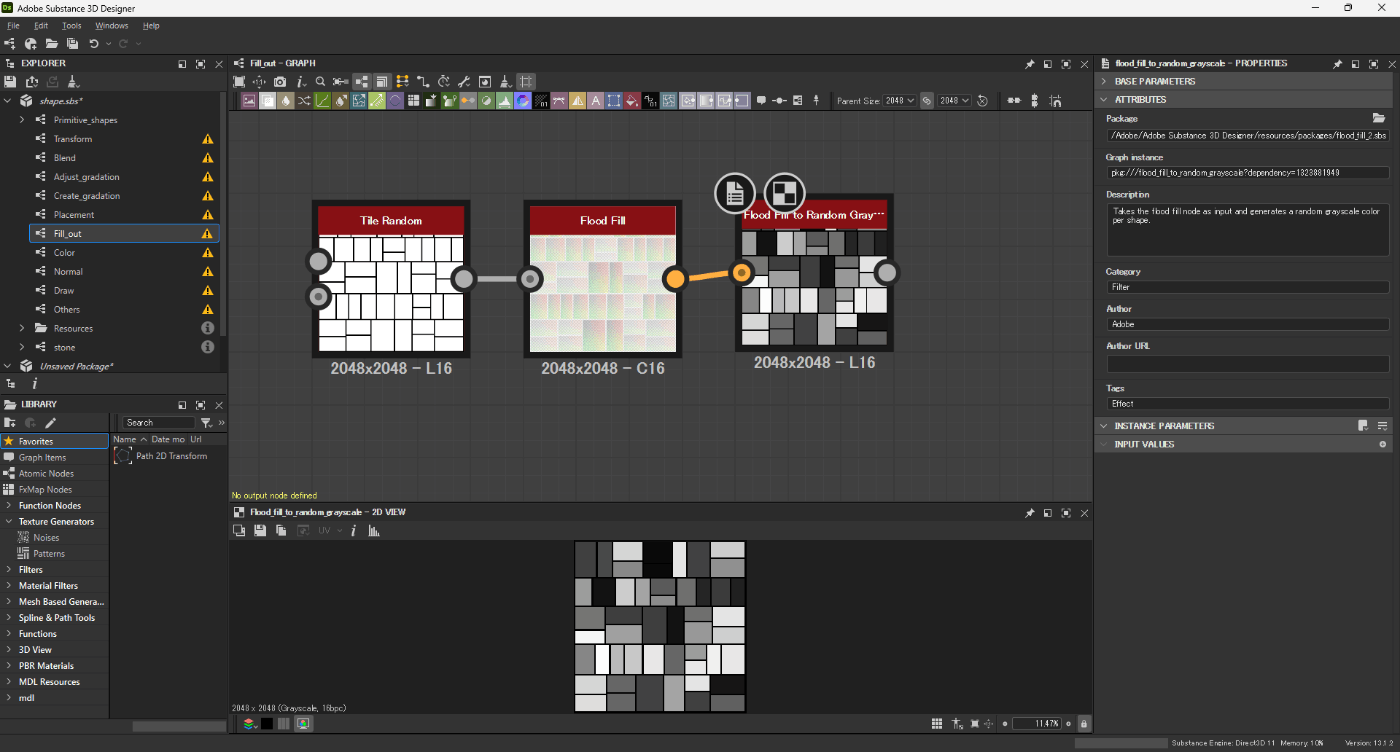Click the Author URL field
The height and width of the screenshot is (752, 1400).
coord(1248,363)
